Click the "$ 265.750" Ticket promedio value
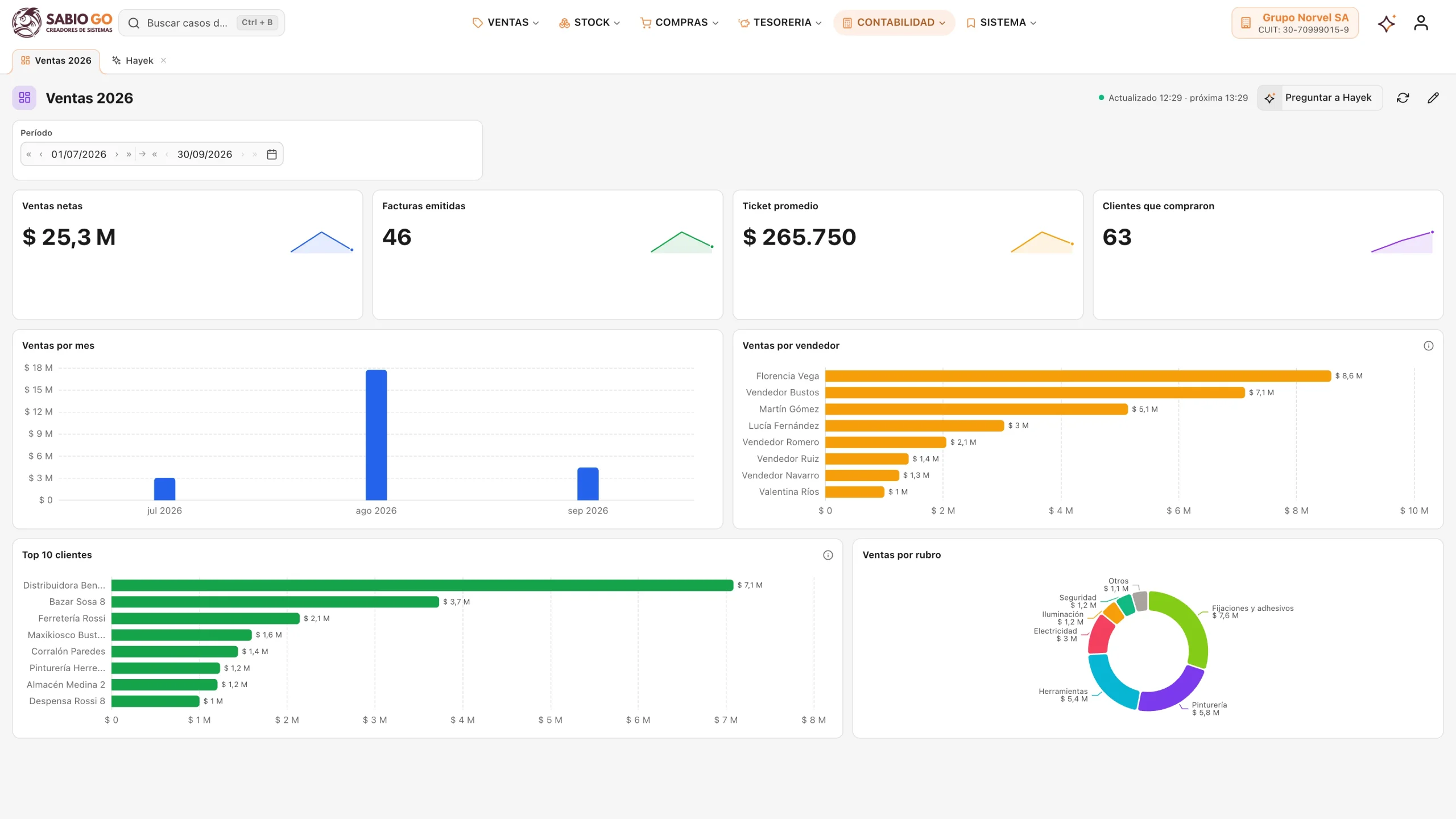The height and width of the screenshot is (819, 1456). [799, 237]
